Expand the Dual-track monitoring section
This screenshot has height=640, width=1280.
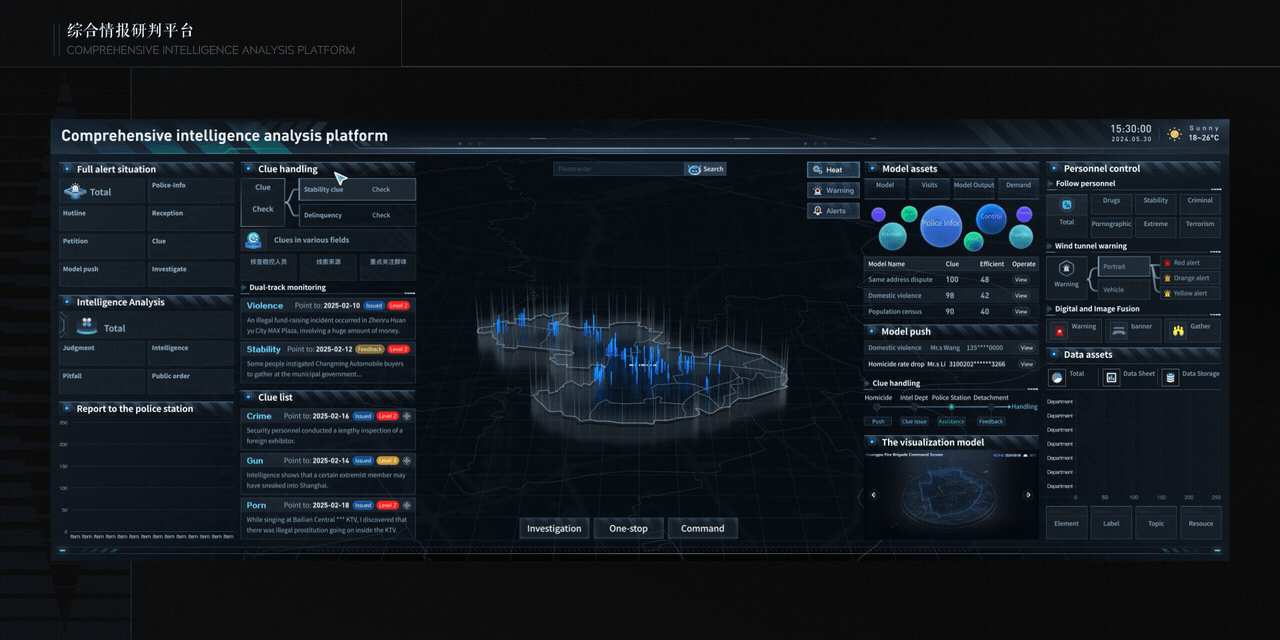(244, 287)
